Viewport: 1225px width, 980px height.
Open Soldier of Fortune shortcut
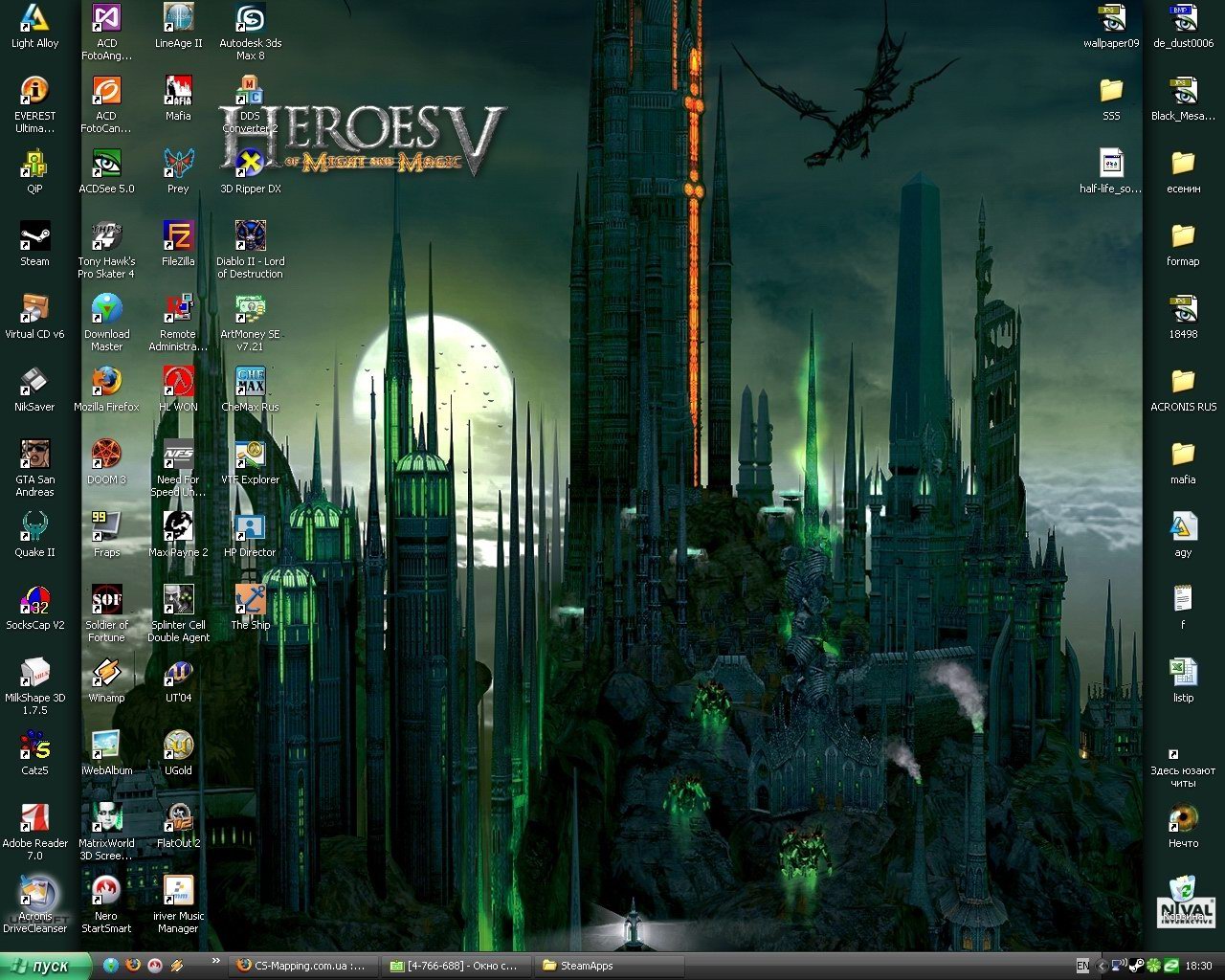point(106,601)
